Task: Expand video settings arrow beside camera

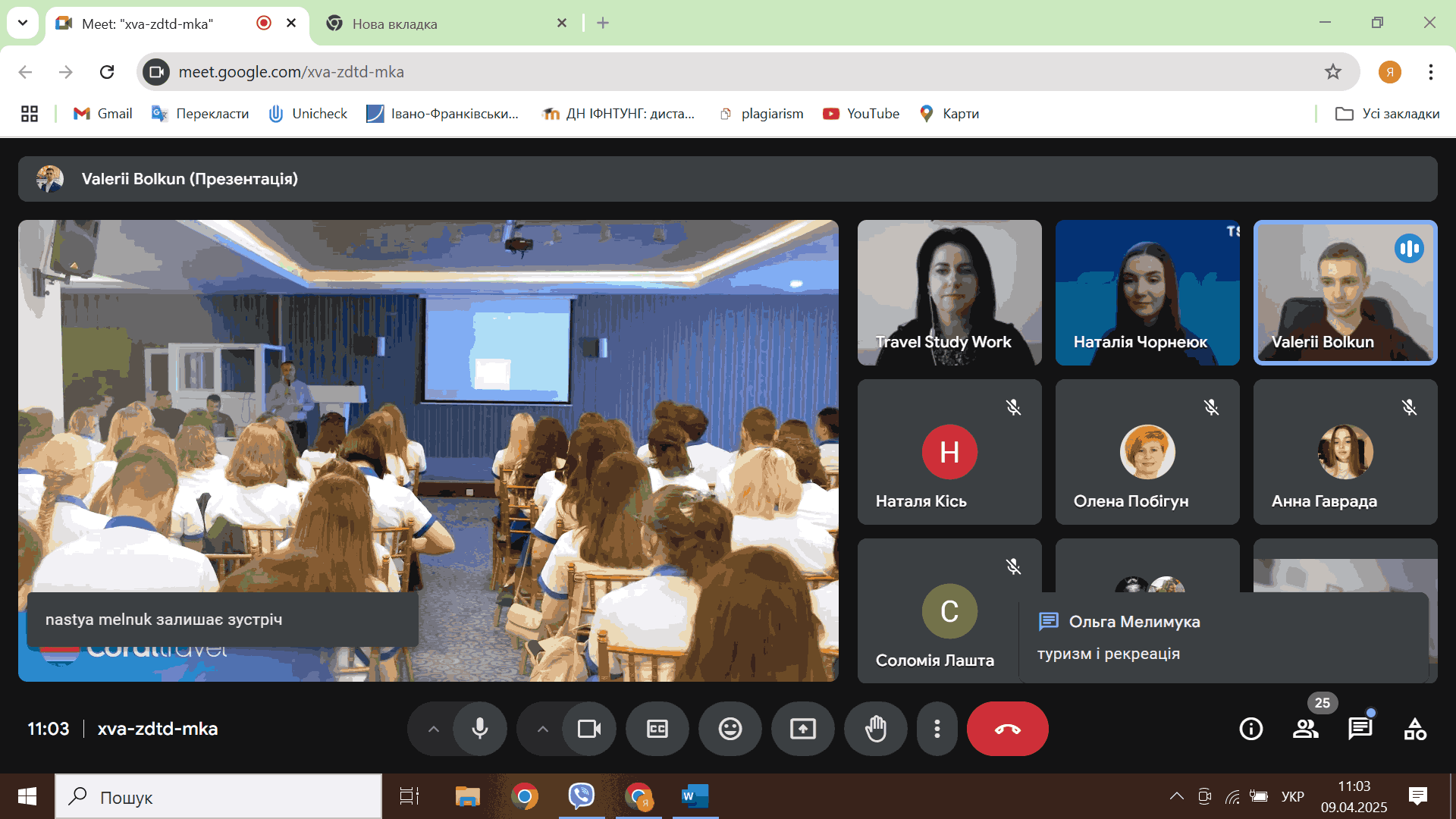Action: click(542, 729)
